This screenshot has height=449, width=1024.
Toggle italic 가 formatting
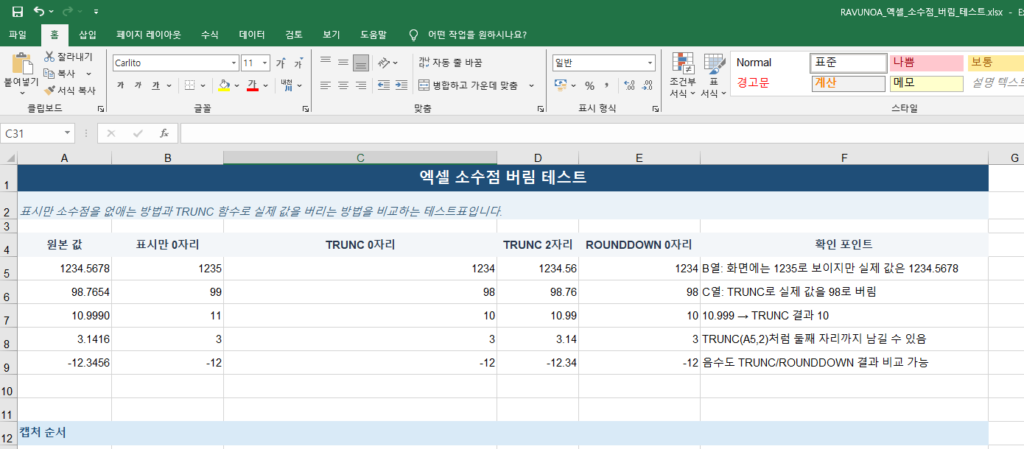pos(138,85)
